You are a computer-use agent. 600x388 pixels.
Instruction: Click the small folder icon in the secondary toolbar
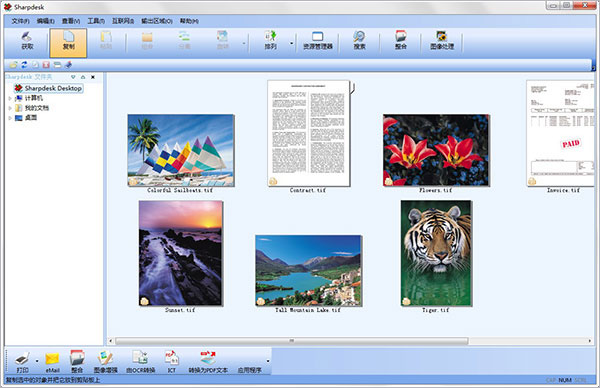13,65
